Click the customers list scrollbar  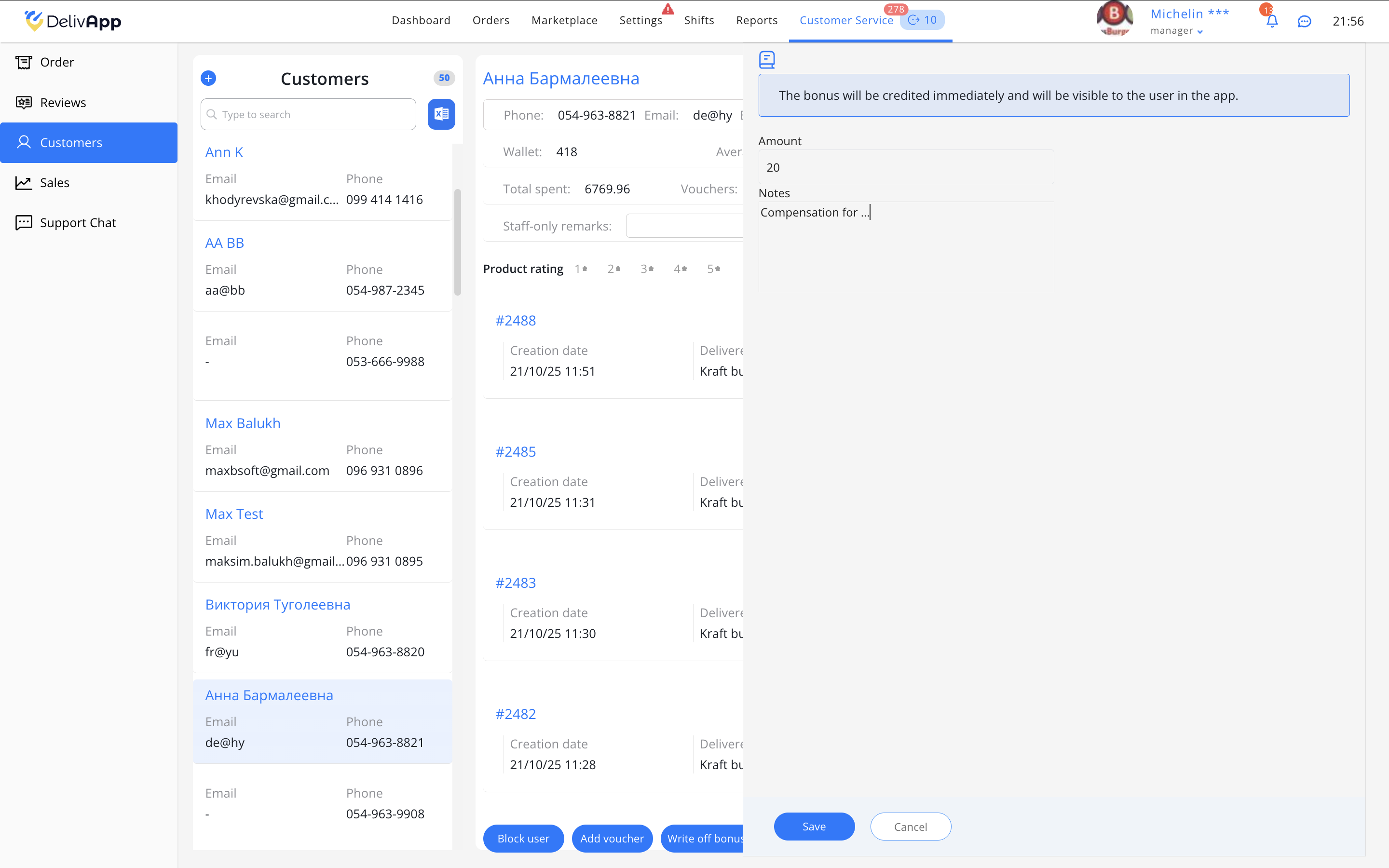457,241
